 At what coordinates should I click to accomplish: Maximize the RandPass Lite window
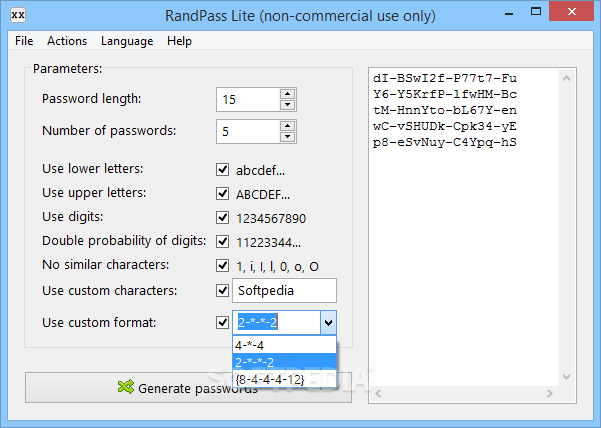click(536, 12)
